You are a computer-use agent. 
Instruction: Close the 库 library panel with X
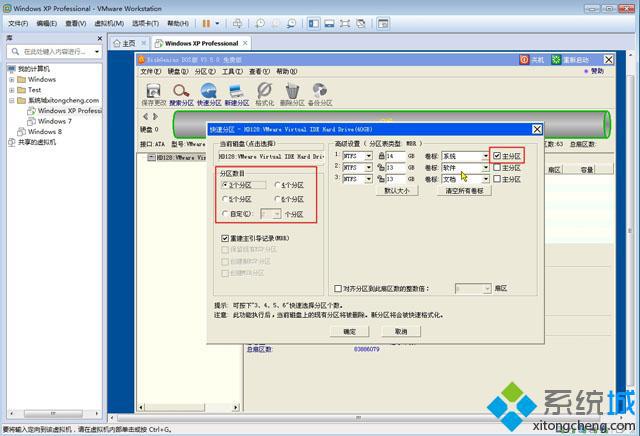click(100, 38)
